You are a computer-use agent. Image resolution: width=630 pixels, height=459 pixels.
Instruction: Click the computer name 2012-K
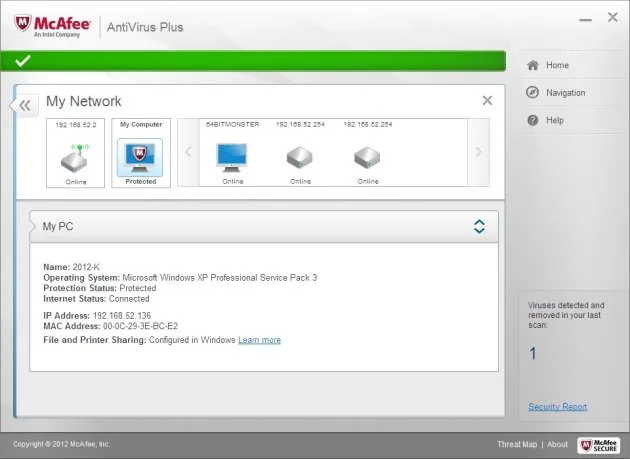click(86, 267)
